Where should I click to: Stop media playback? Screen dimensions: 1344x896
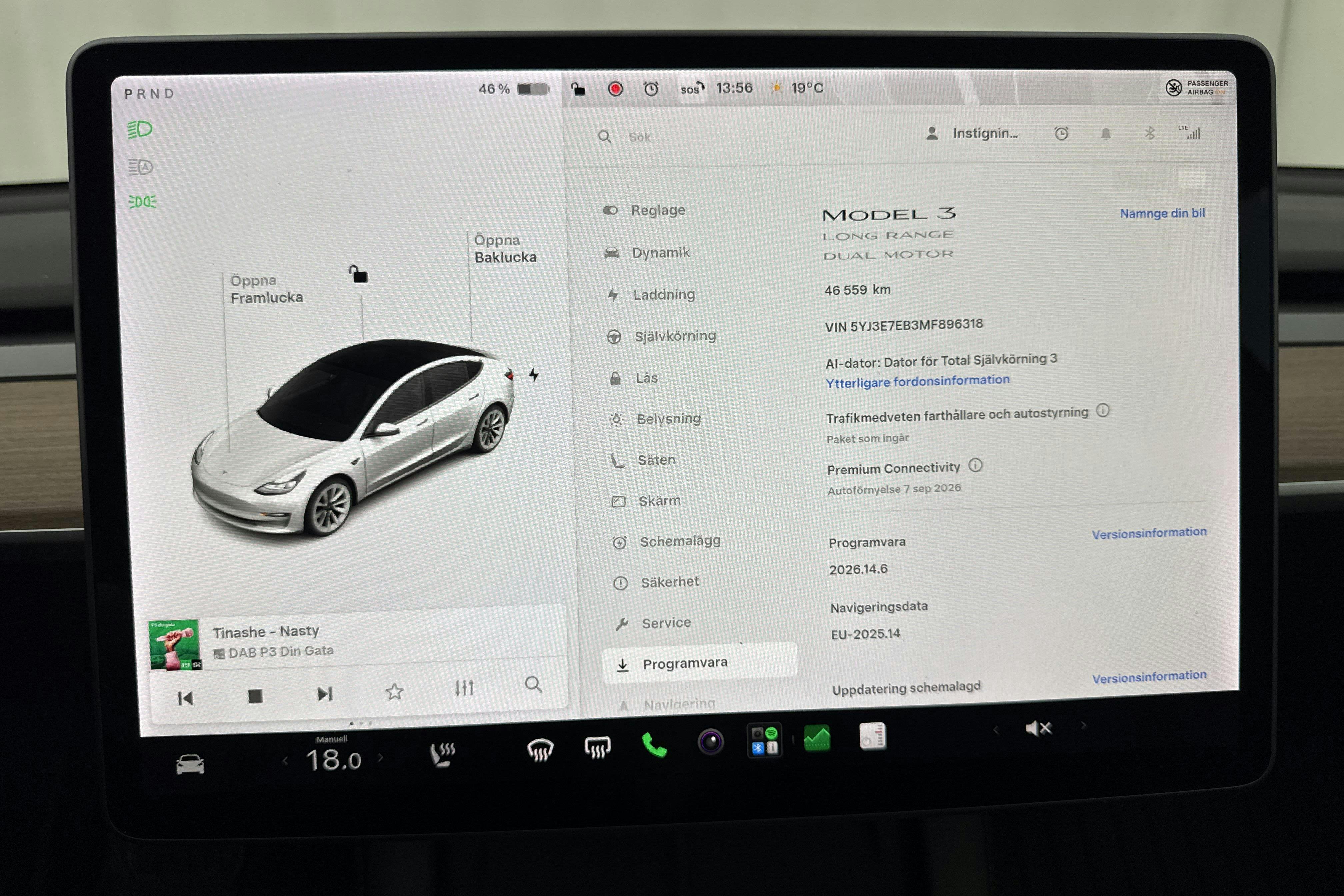255,696
